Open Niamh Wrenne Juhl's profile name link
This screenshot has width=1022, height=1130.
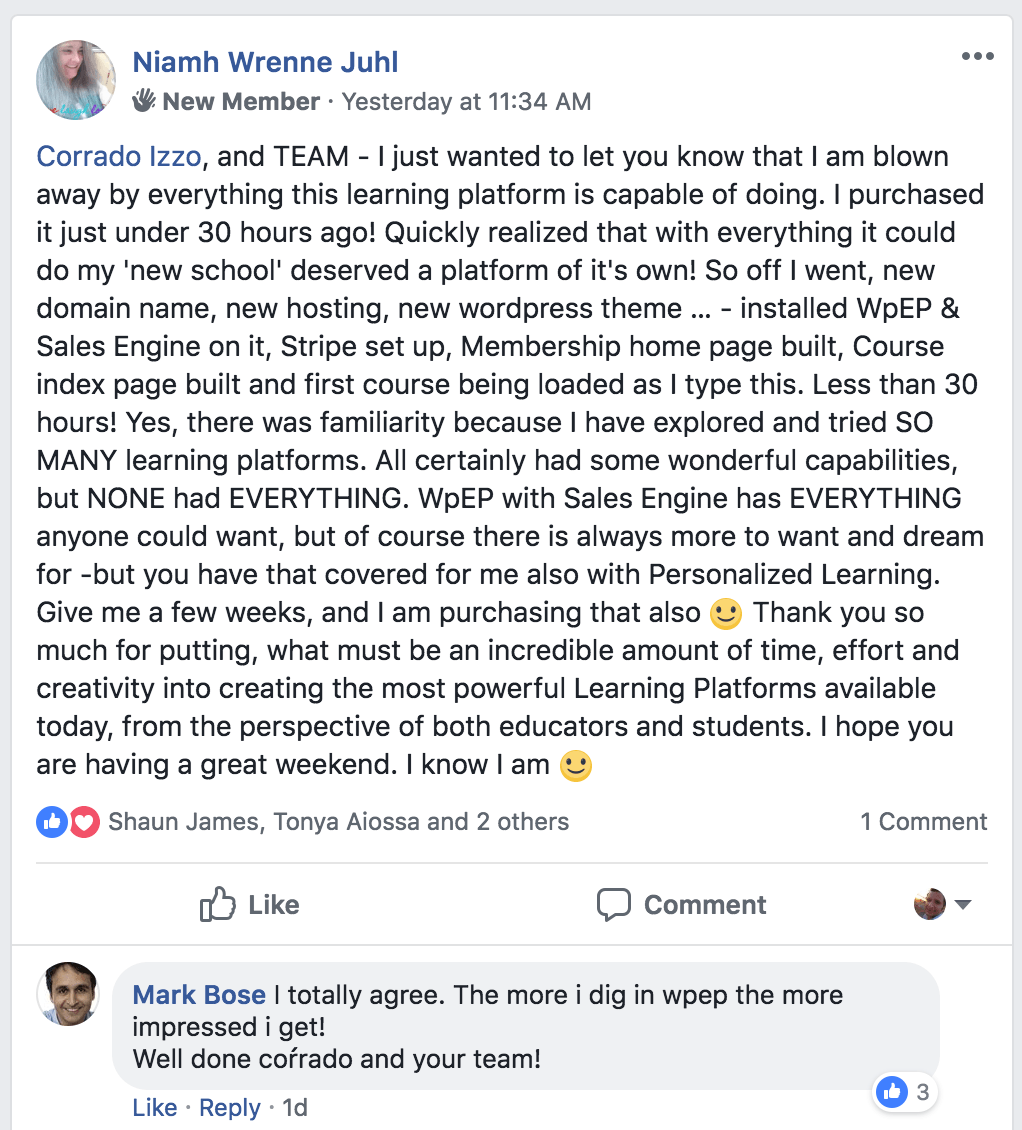[x=265, y=62]
